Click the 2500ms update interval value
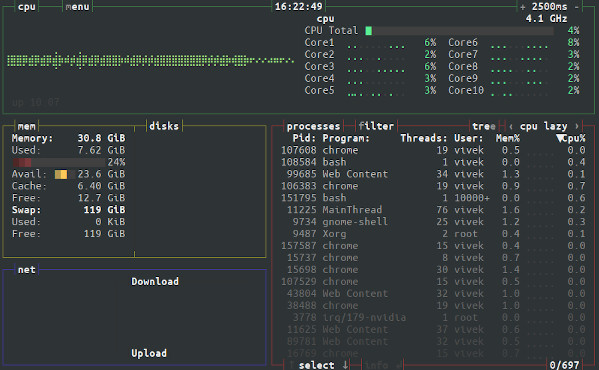 pos(549,6)
